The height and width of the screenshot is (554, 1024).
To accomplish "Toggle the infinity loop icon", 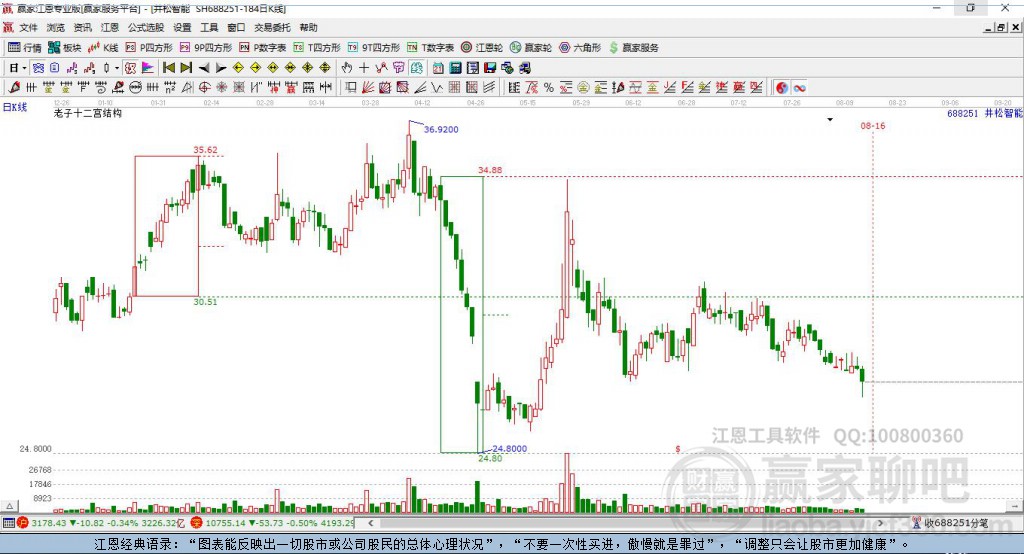I will (799, 88).
